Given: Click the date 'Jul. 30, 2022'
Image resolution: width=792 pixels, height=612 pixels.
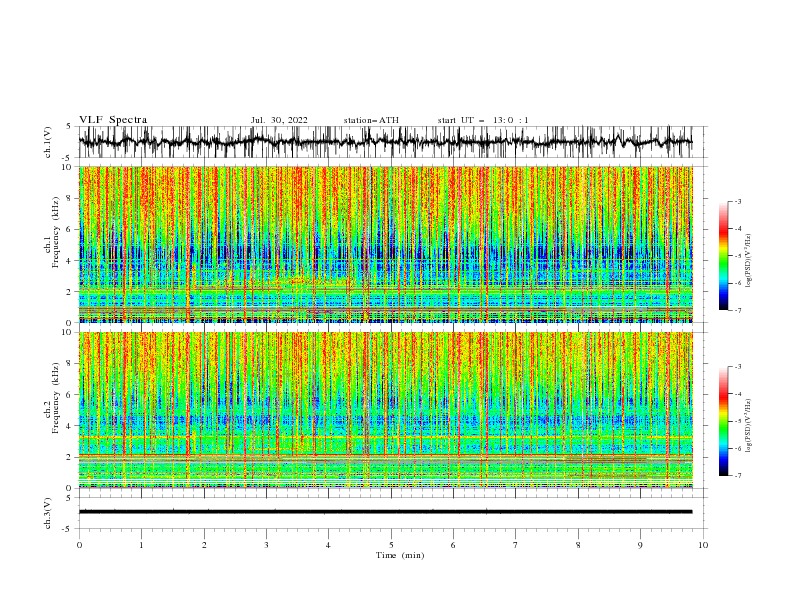Looking at the screenshot, I should (279, 120).
